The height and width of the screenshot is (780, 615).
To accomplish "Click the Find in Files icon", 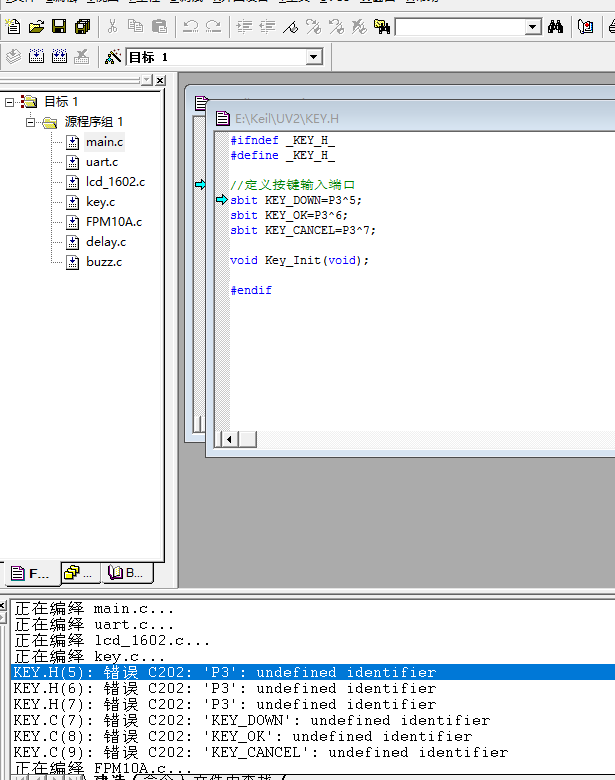I will click(x=381, y=27).
